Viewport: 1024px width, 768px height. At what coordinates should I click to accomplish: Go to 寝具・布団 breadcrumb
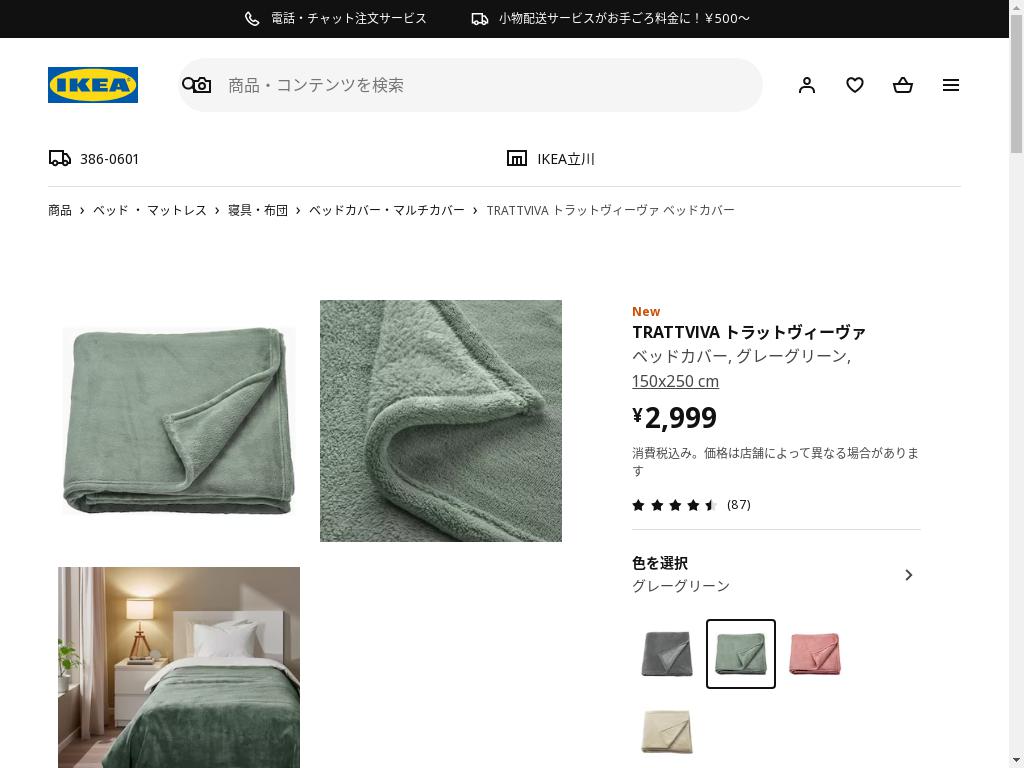pyautogui.click(x=258, y=210)
